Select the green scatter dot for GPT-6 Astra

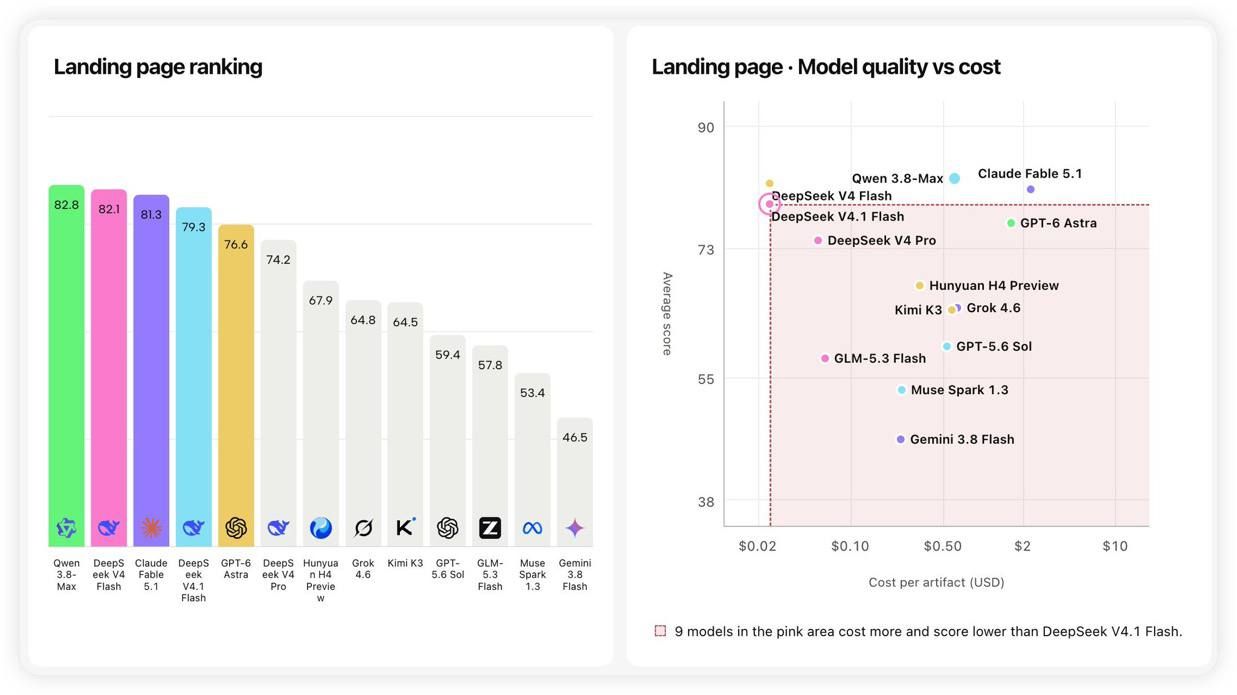(1011, 223)
